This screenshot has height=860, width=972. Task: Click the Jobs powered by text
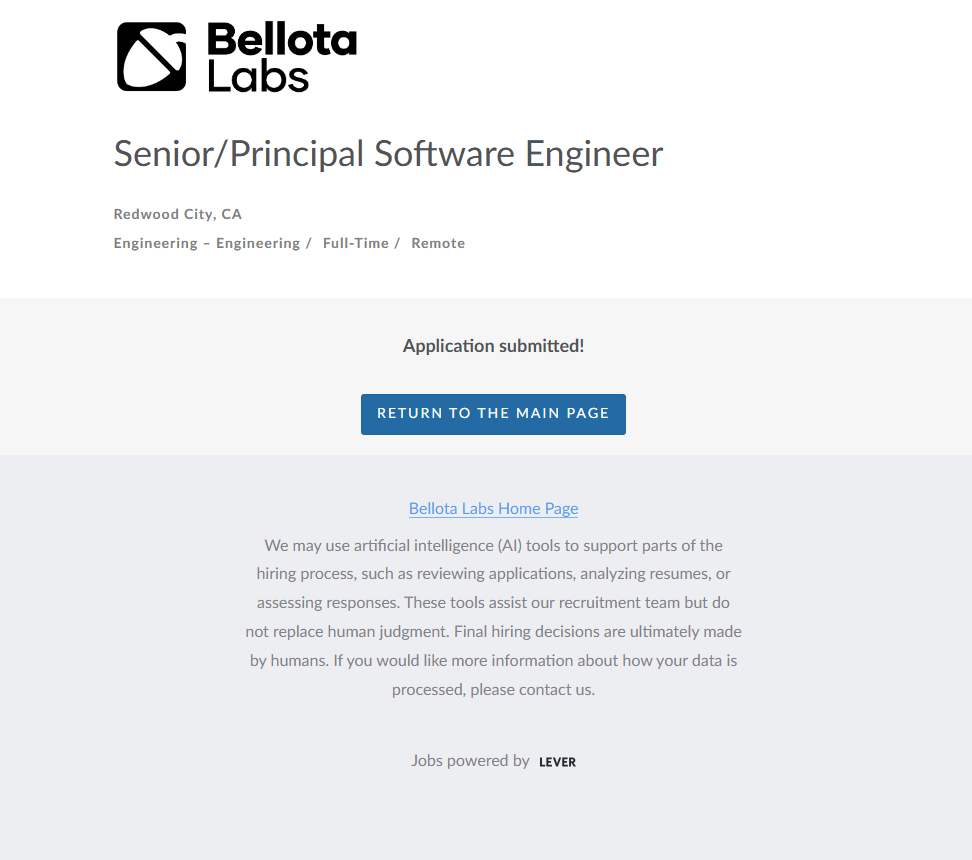coord(470,761)
